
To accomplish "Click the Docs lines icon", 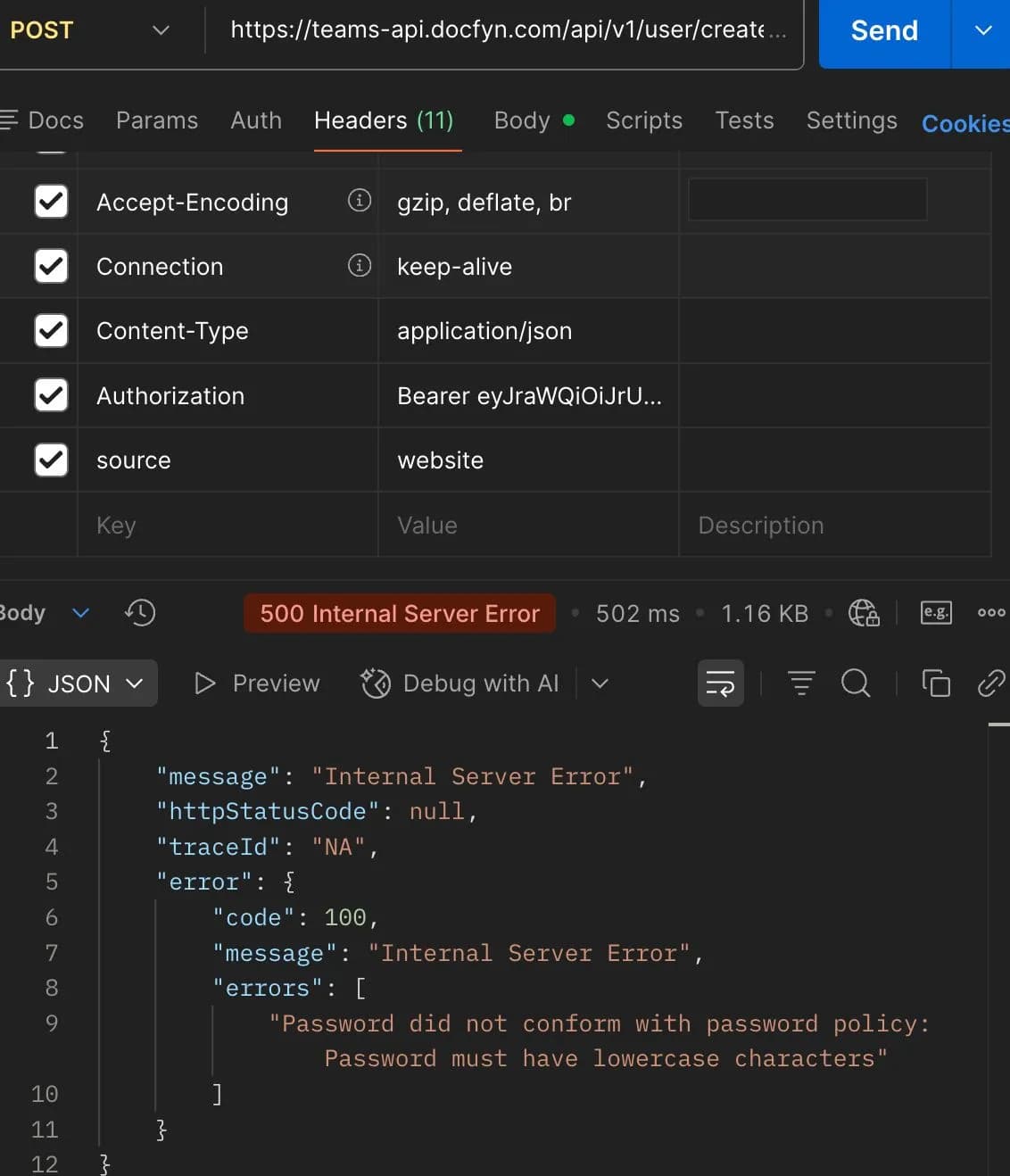I will click(9, 120).
